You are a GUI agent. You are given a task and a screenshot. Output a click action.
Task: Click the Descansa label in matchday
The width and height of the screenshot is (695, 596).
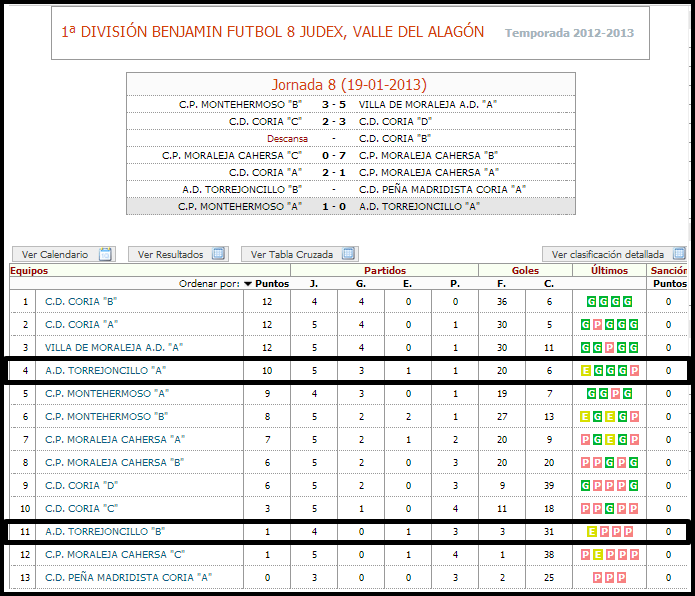pyautogui.click(x=287, y=139)
